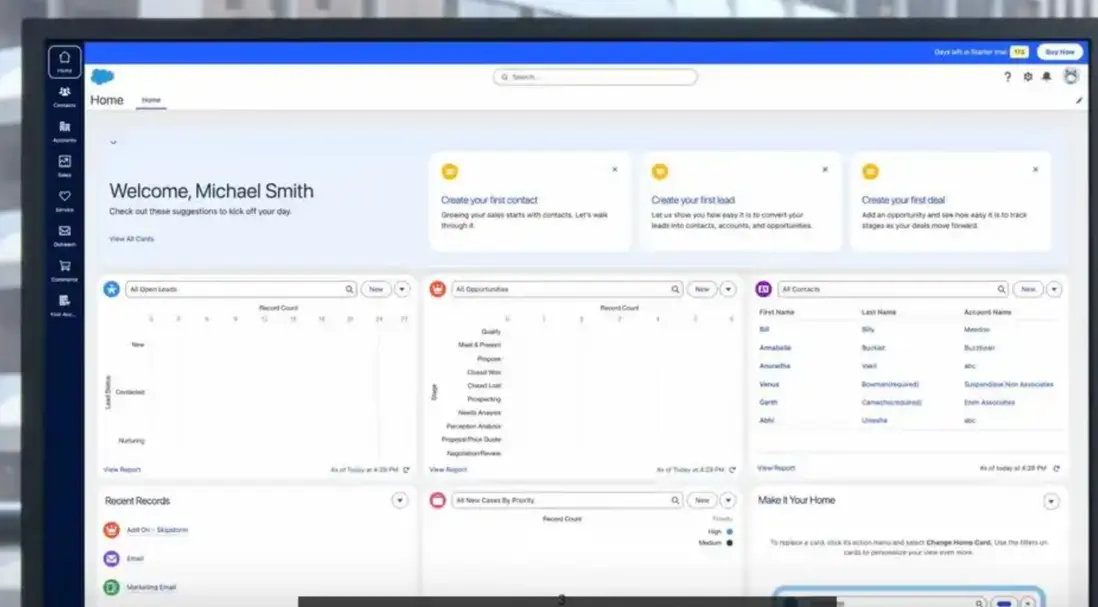Open the user profile avatar

click(1071, 76)
